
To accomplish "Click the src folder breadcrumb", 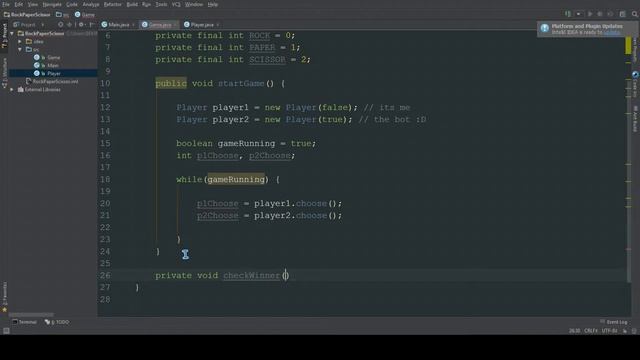I will tap(62, 15).
